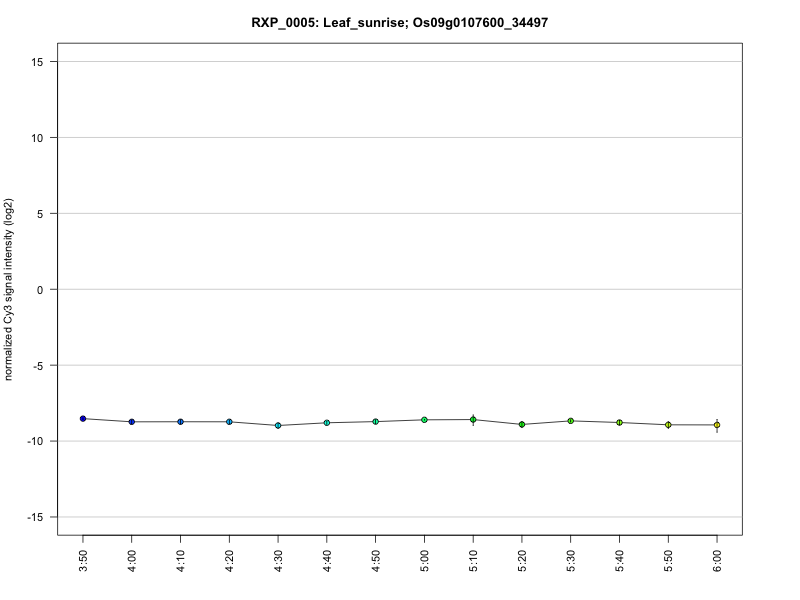Select the data point at 5:40

click(x=619, y=422)
